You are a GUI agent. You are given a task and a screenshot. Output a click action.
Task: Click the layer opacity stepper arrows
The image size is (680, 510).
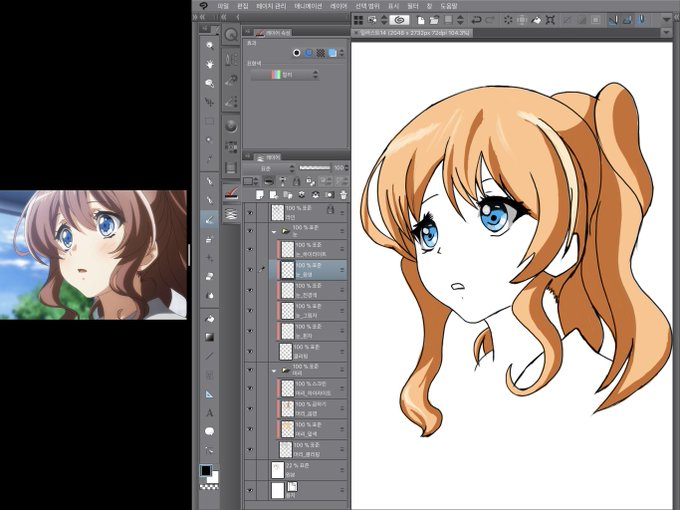coord(346,168)
